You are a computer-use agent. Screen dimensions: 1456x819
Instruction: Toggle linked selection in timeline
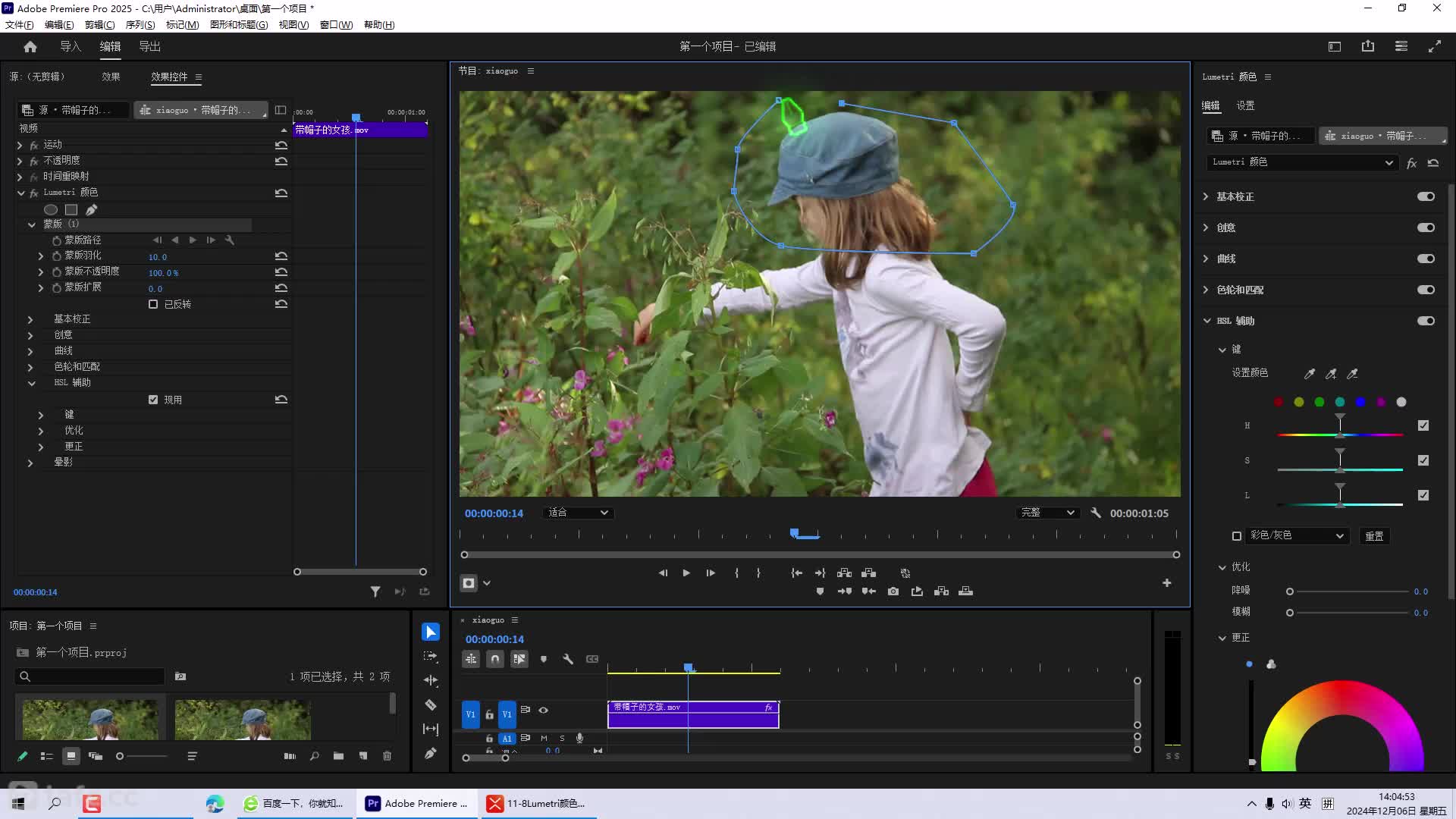[519, 659]
